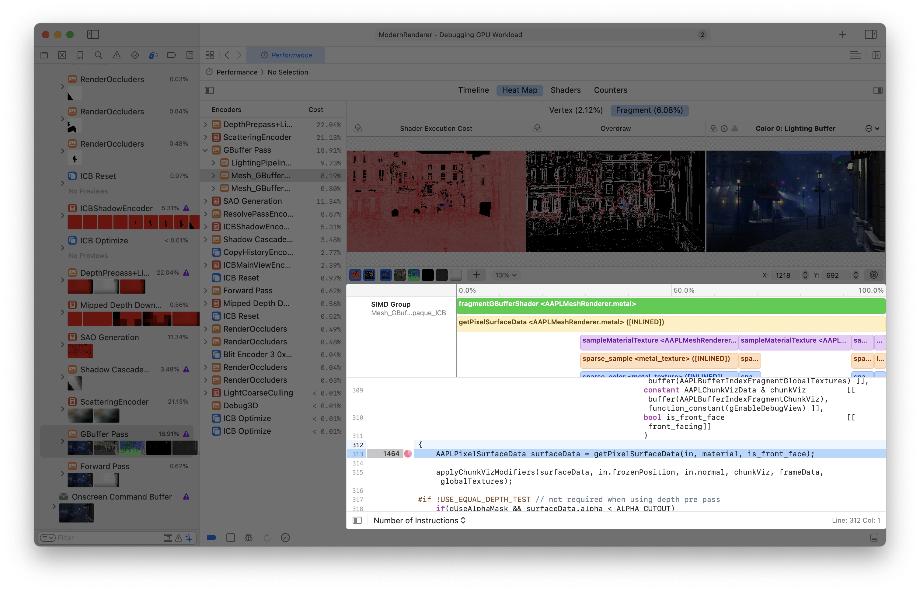This screenshot has height=591, width=920.
Task: Open the Number of Instructions dropdown
Action: pyautogui.click(x=420, y=521)
